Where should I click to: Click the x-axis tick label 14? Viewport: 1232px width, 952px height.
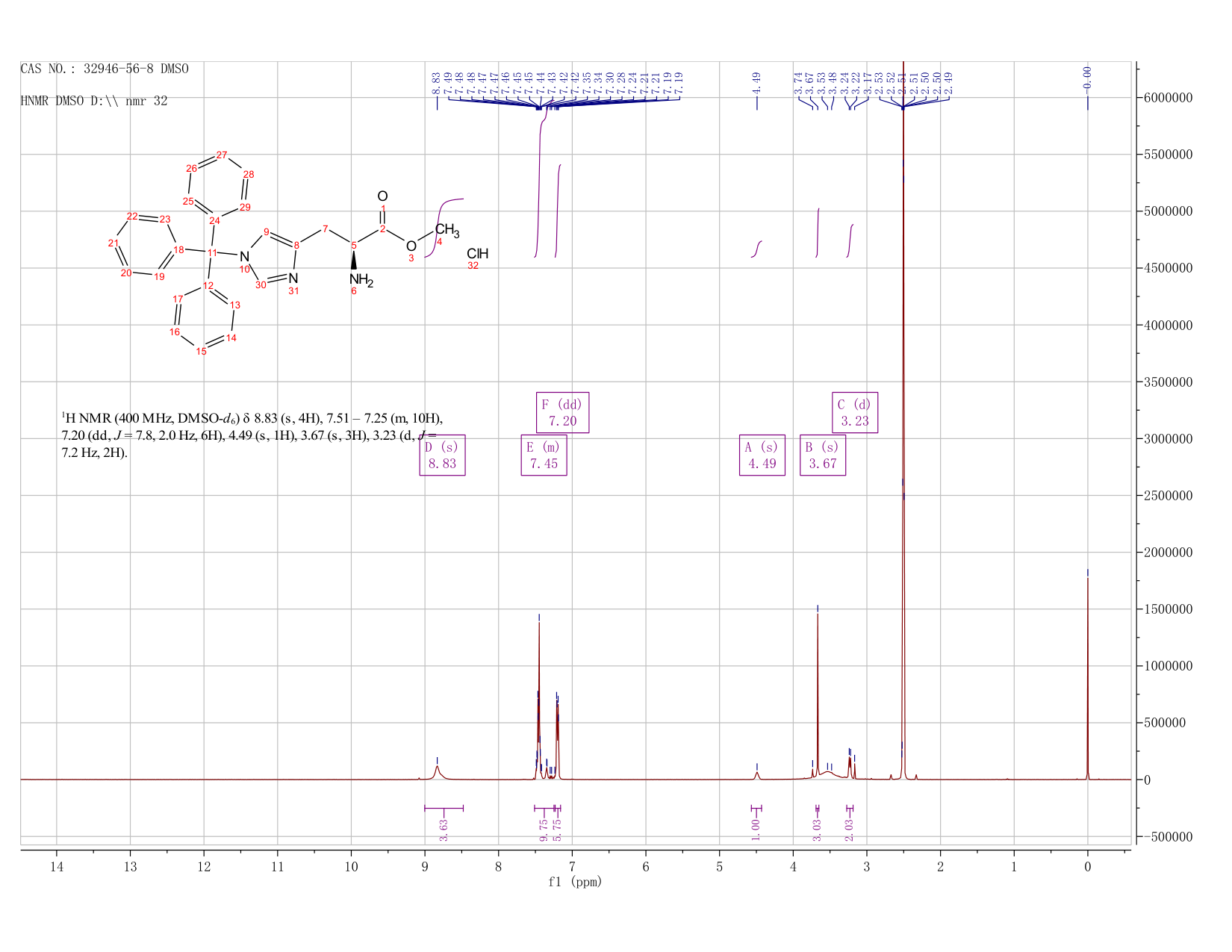tap(57, 866)
